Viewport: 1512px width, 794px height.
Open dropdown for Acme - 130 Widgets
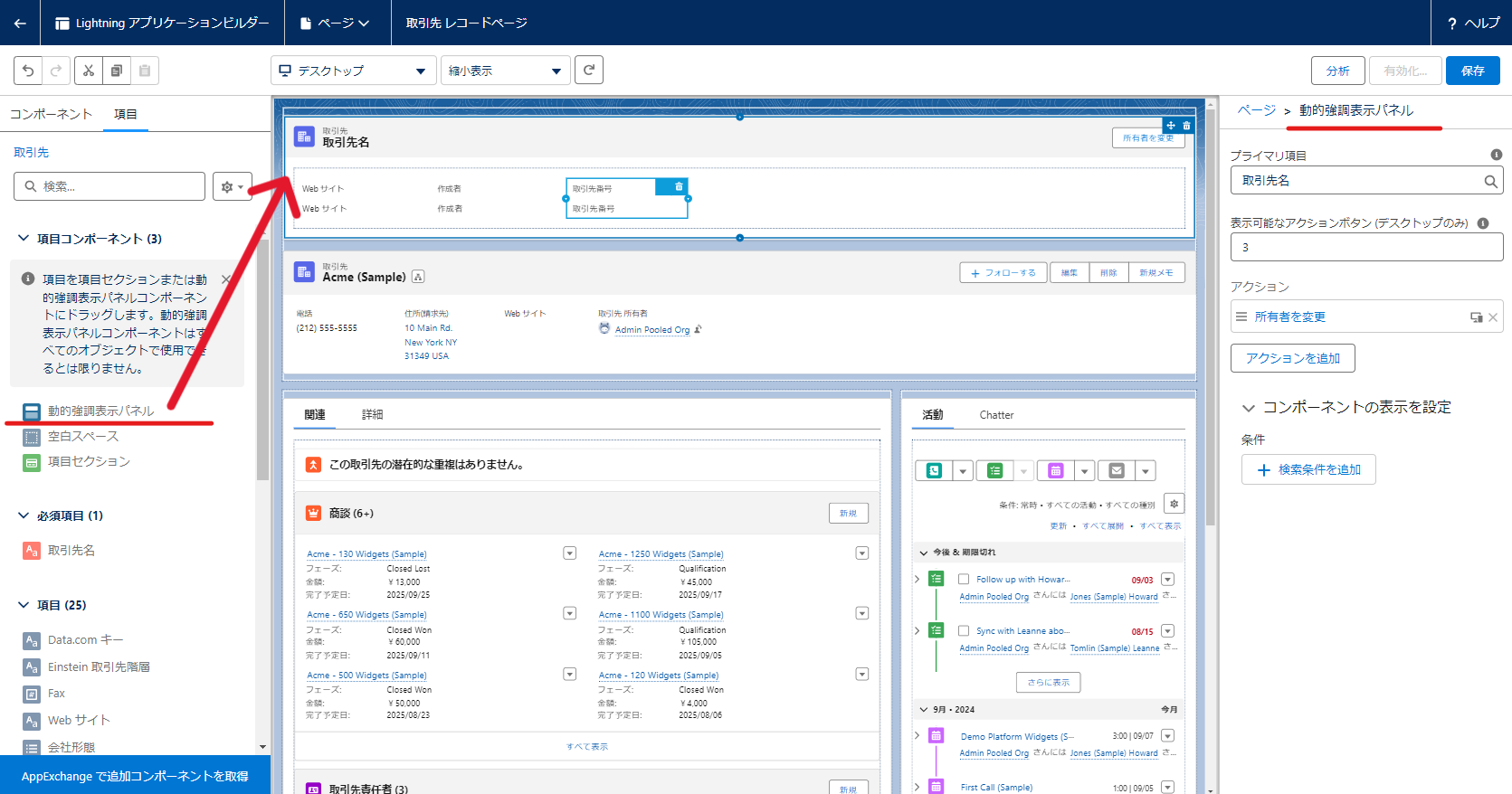(570, 553)
